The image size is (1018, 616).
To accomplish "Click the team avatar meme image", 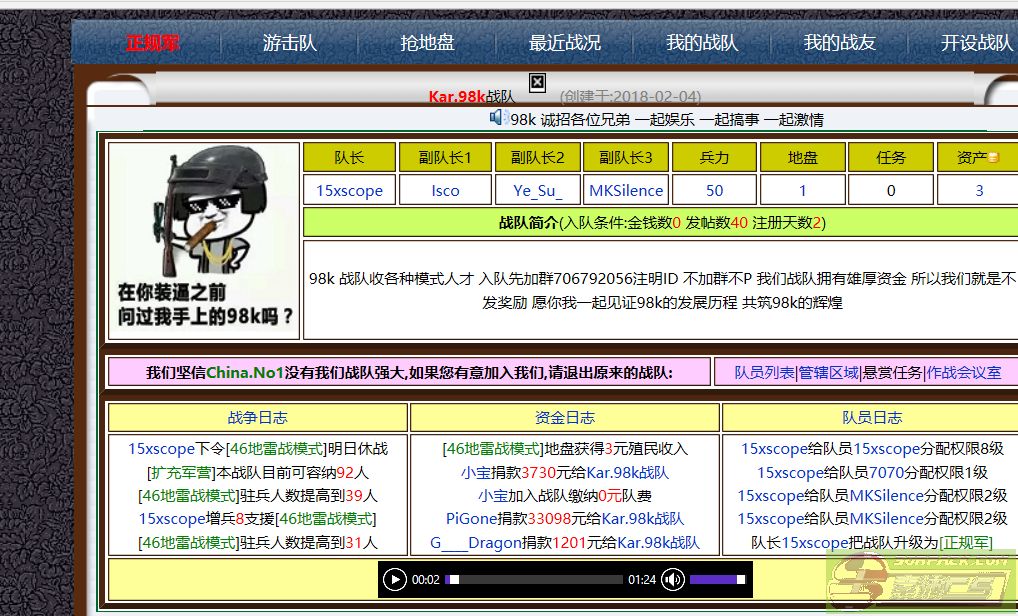I will 204,240.
